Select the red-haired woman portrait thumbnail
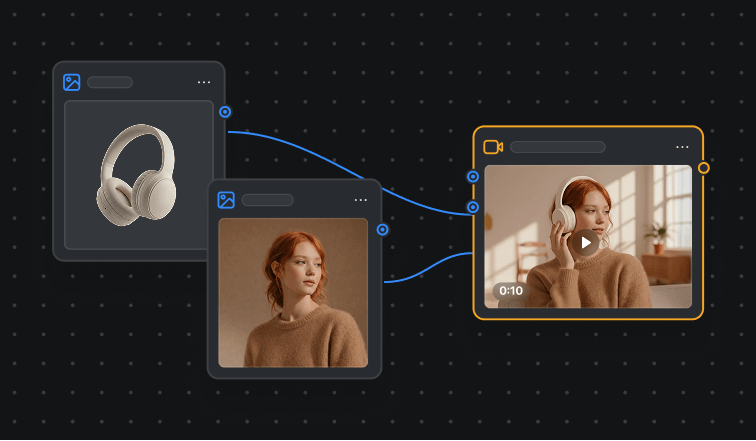 pos(293,292)
